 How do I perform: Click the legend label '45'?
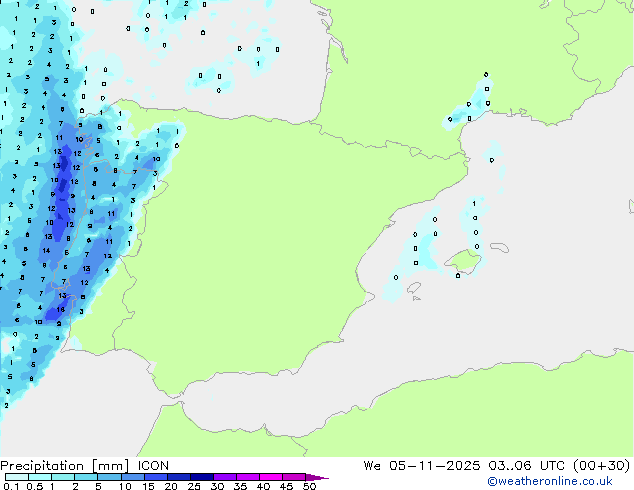coord(286,486)
